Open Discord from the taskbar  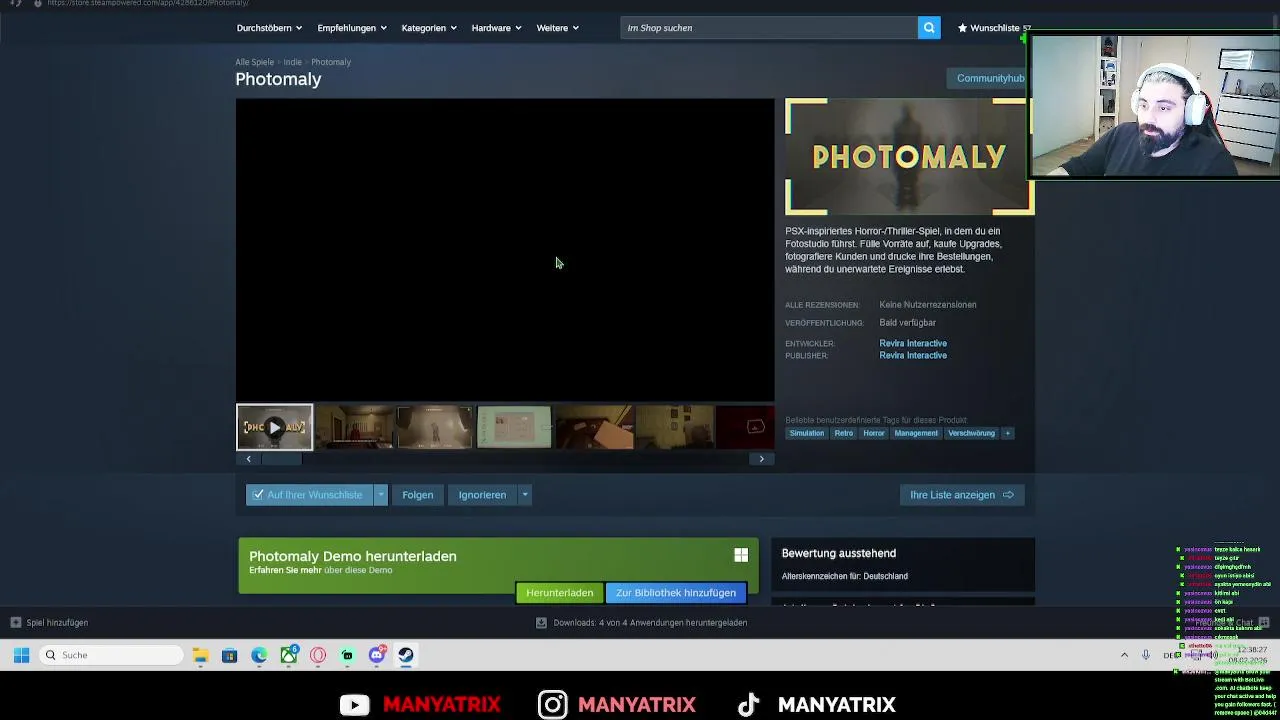[x=377, y=655]
